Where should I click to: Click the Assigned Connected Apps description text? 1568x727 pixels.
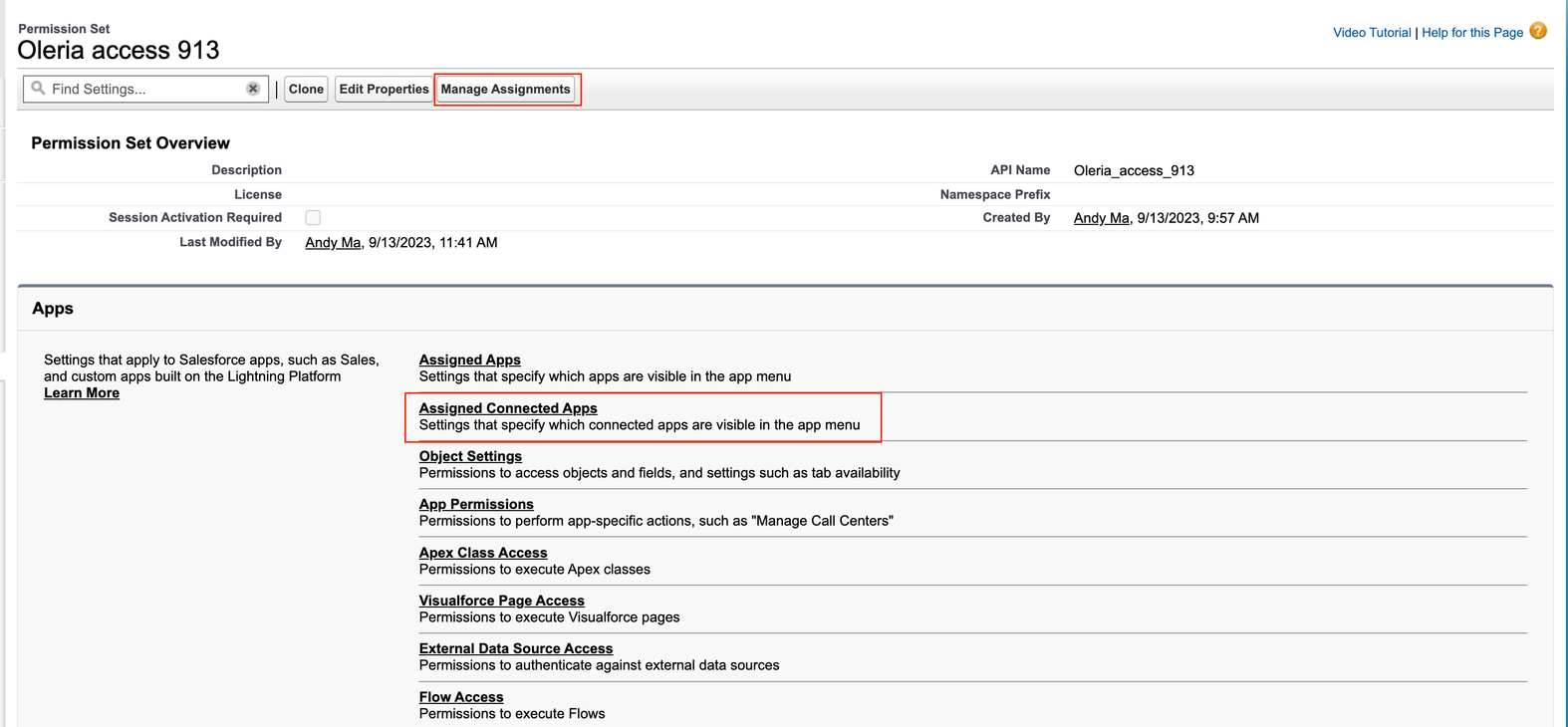coord(640,425)
